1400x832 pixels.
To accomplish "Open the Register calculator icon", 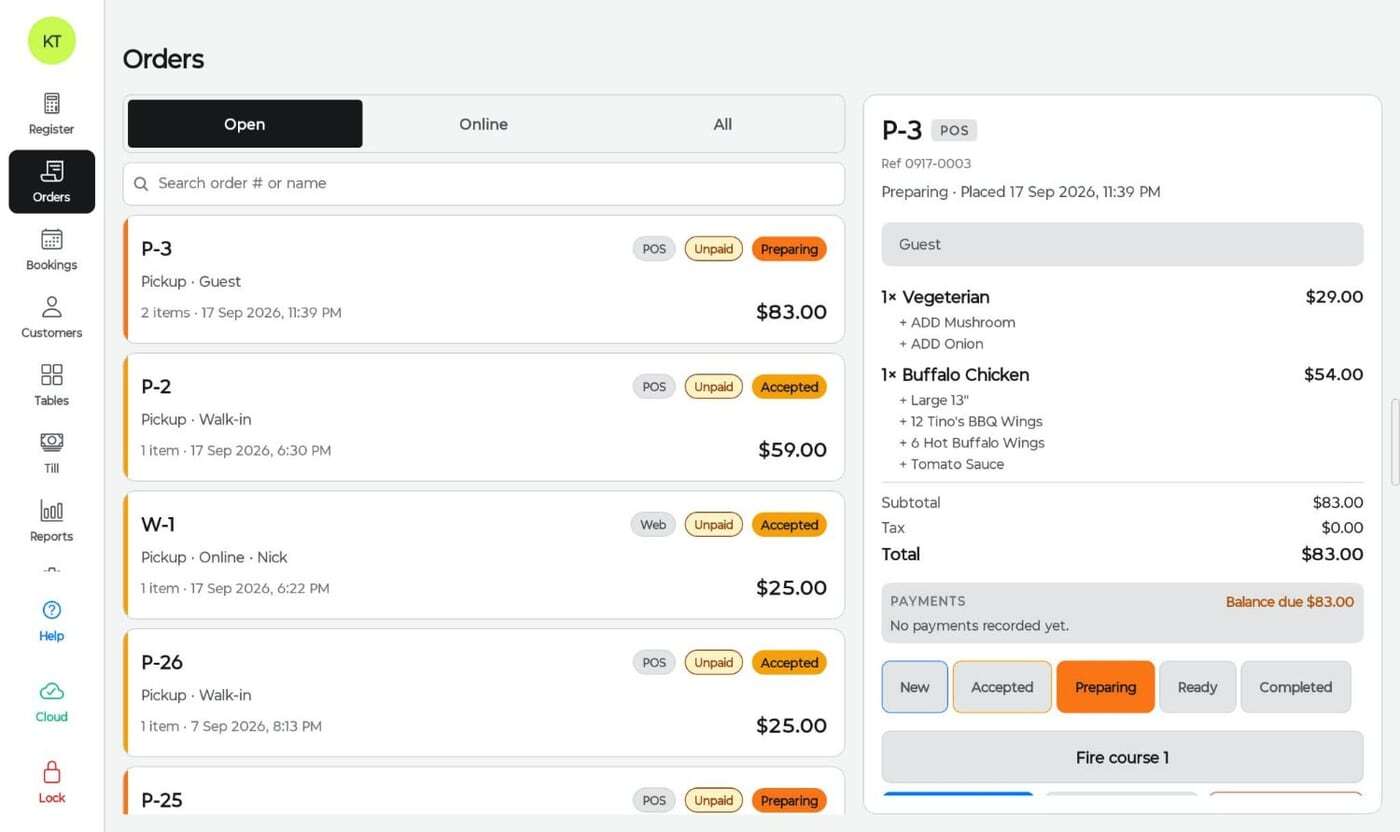I will [x=52, y=104].
